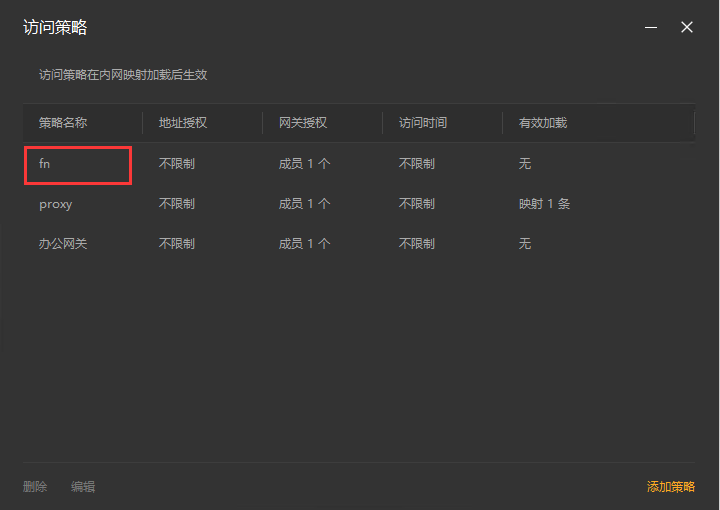Click 成员 1 个 in 办公网关 row
Viewport: 720px width, 510px height.
304,244
